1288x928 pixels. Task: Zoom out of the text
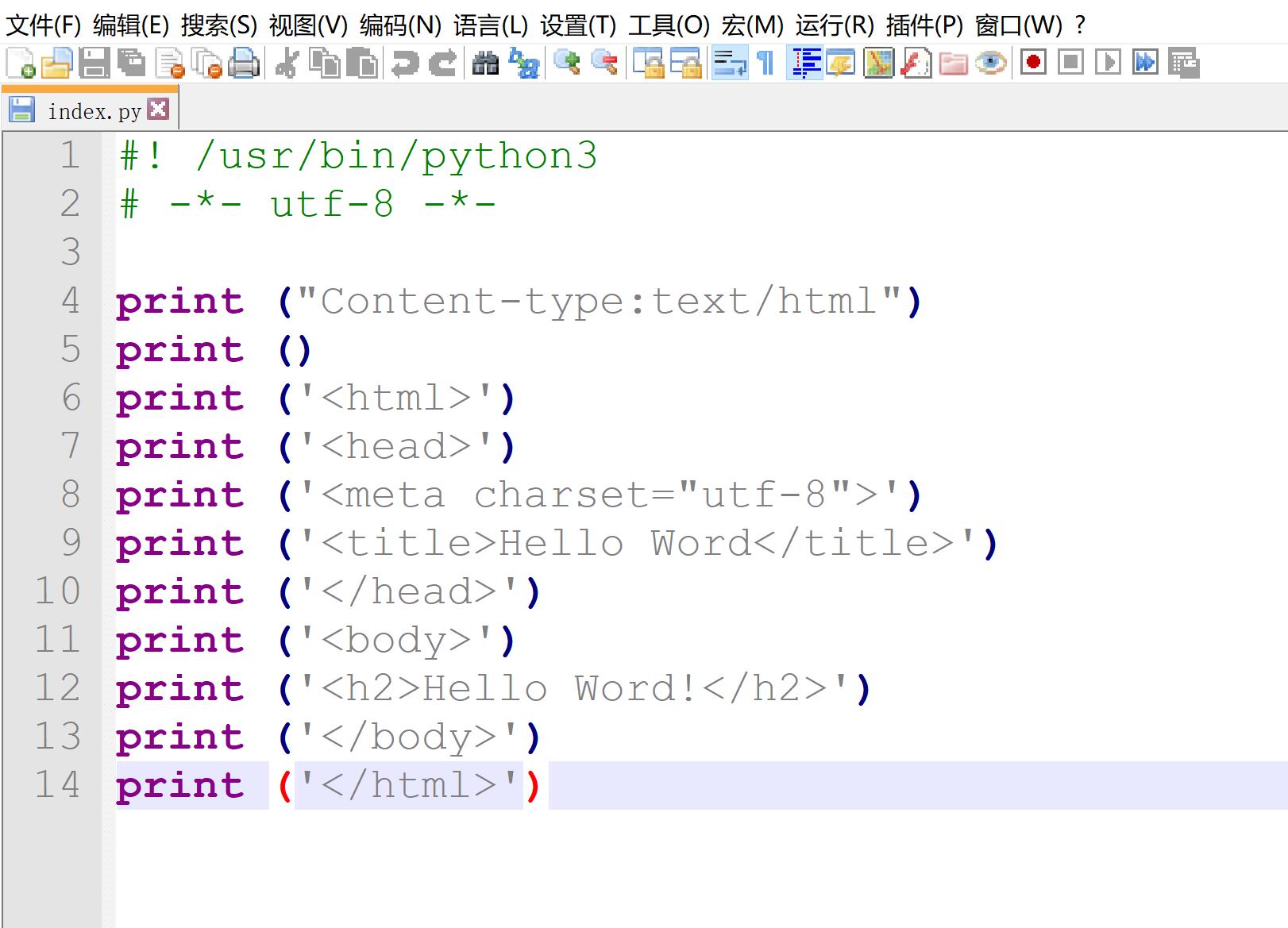pyautogui.click(x=605, y=64)
